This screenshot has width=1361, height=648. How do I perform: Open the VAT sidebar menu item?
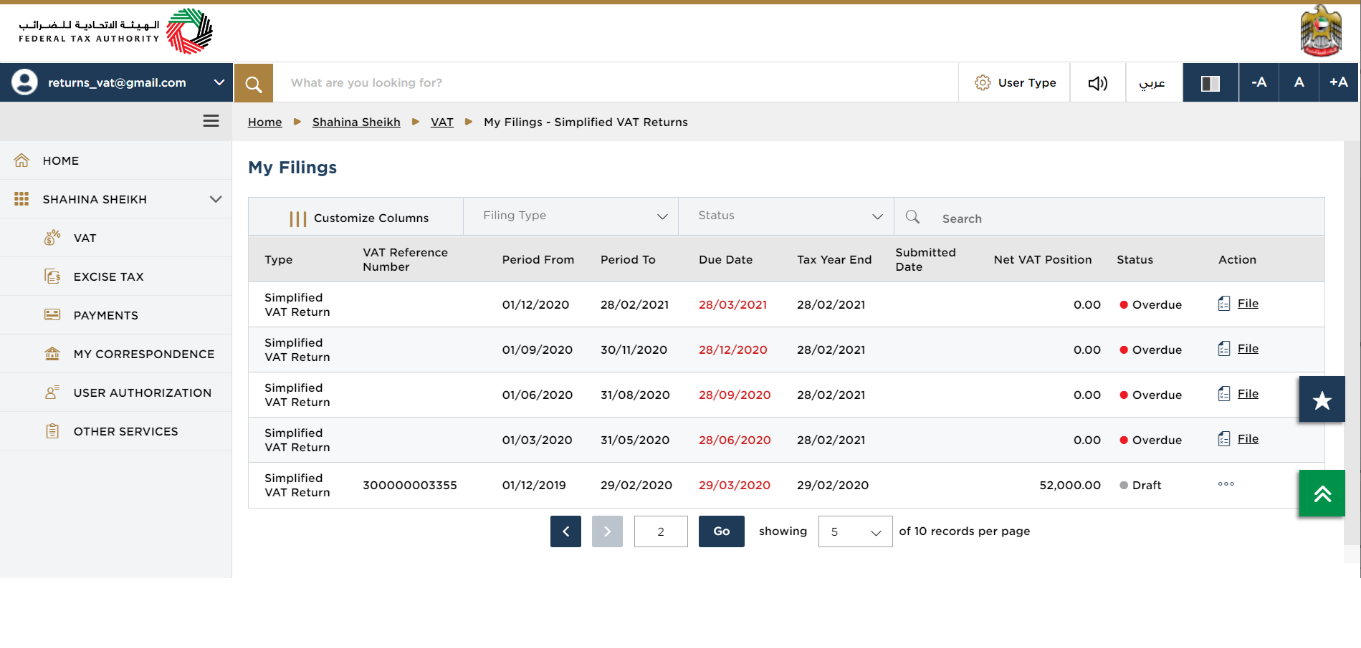coord(116,238)
